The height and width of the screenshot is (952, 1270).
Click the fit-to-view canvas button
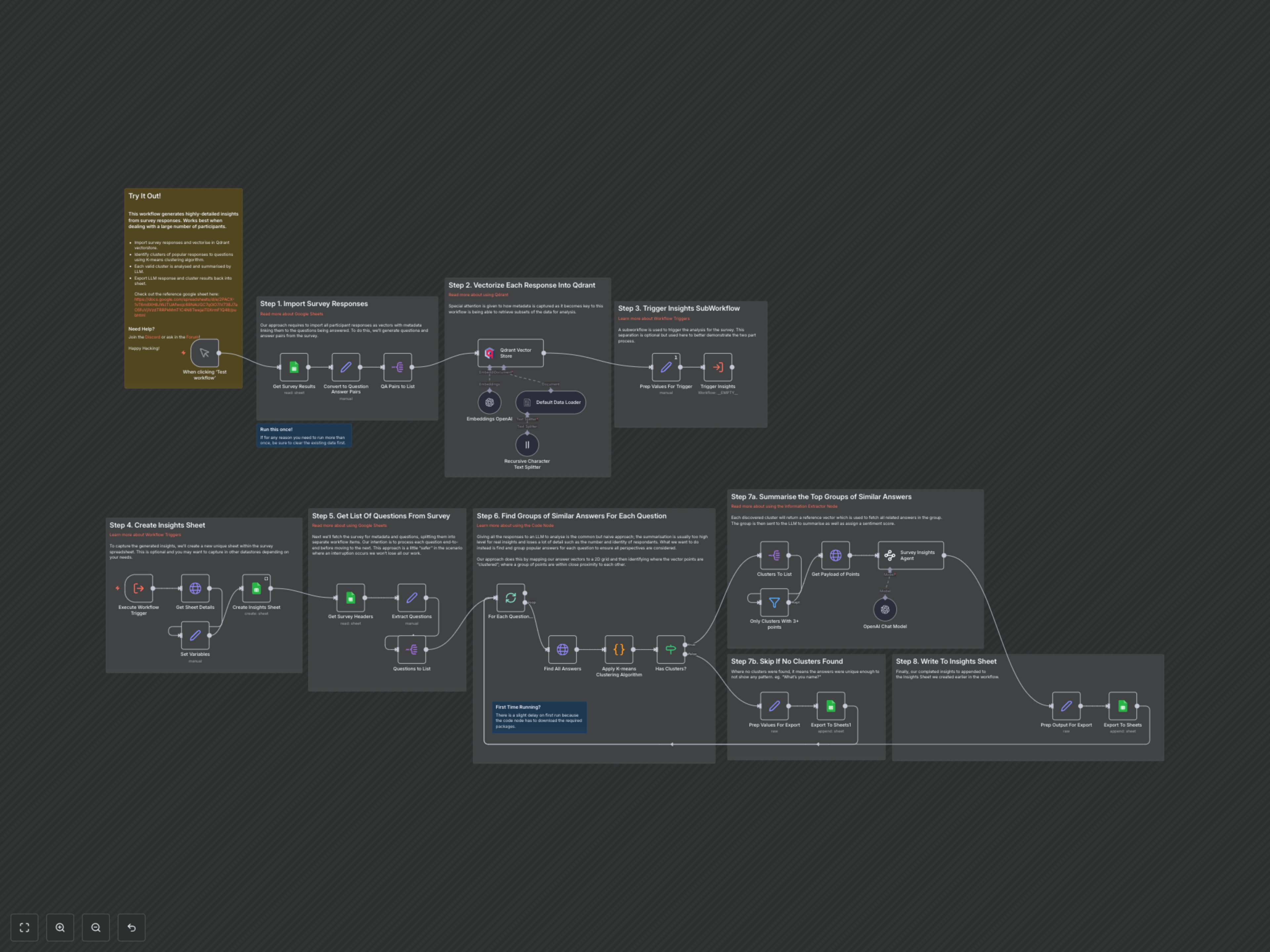click(24, 927)
